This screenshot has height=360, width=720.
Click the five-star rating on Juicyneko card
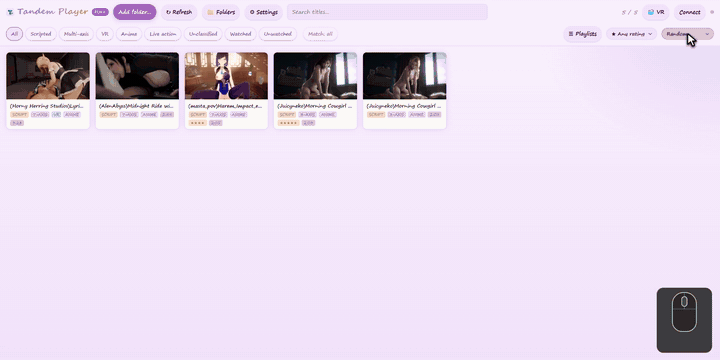point(288,123)
